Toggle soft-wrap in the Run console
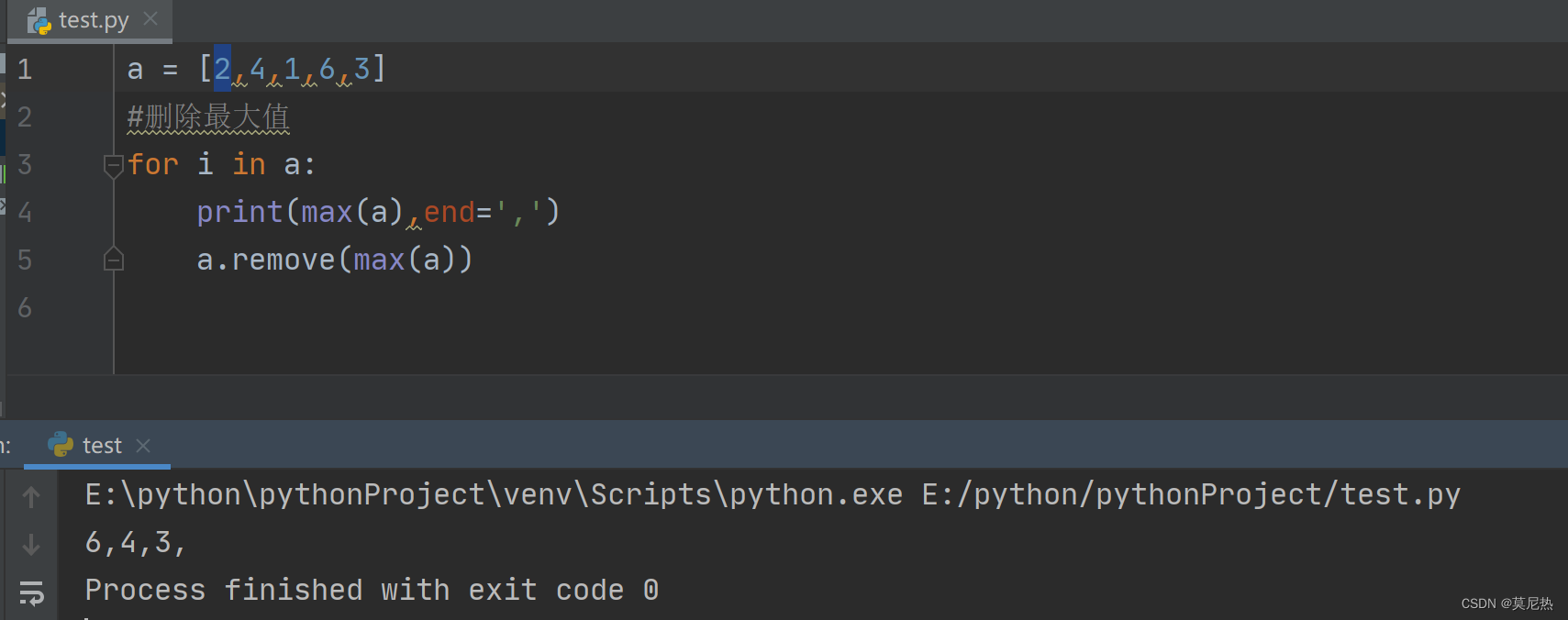This screenshot has height=620, width=1568. [31, 592]
